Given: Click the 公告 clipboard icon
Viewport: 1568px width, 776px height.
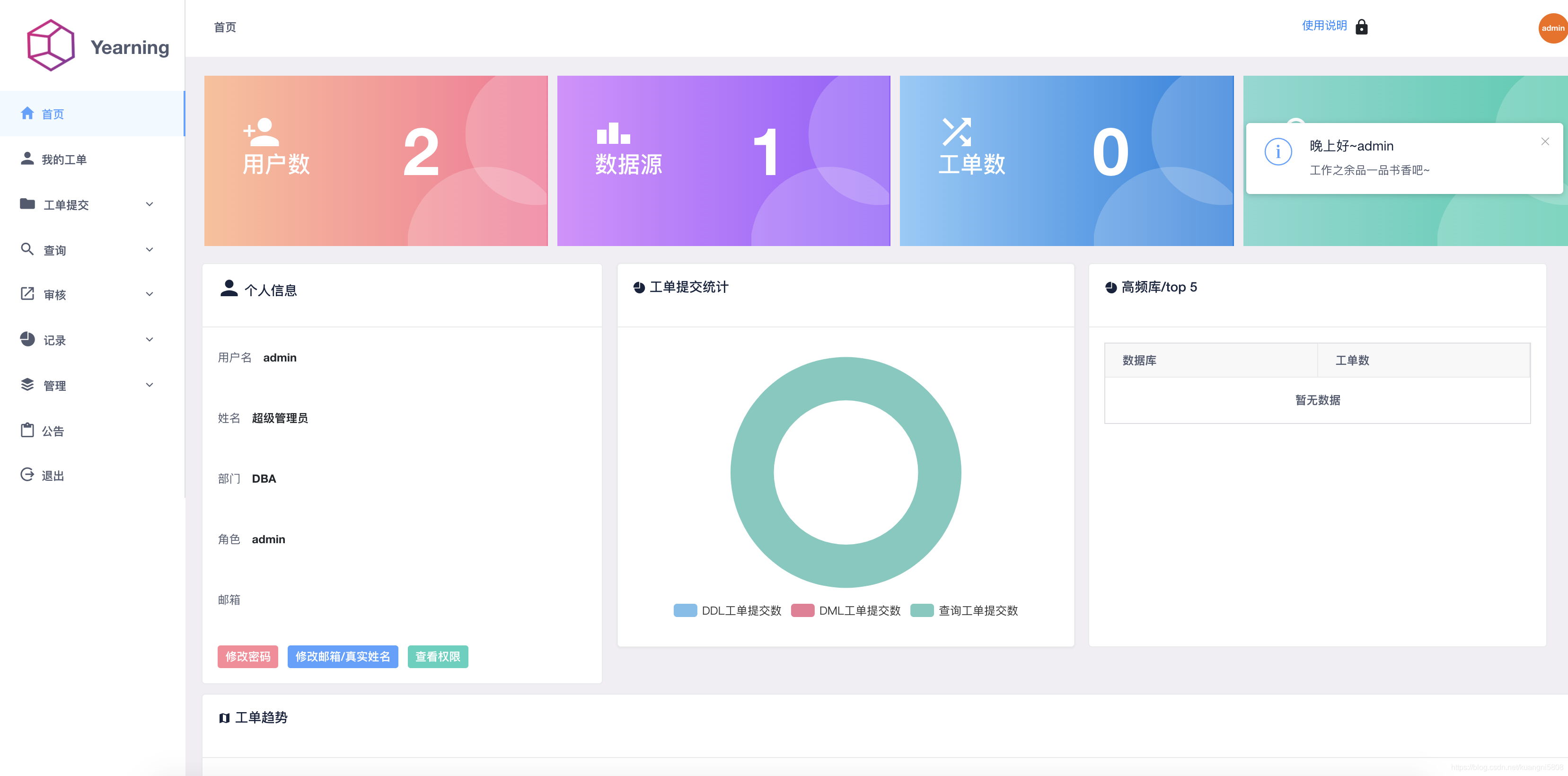Looking at the screenshot, I should [x=27, y=430].
